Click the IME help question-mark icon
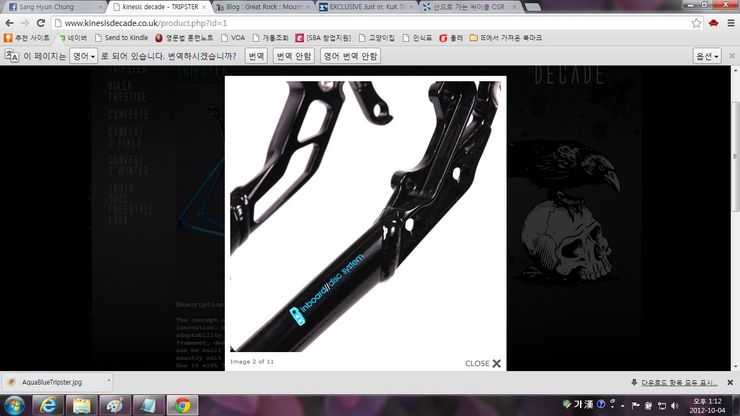 (601, 404)
